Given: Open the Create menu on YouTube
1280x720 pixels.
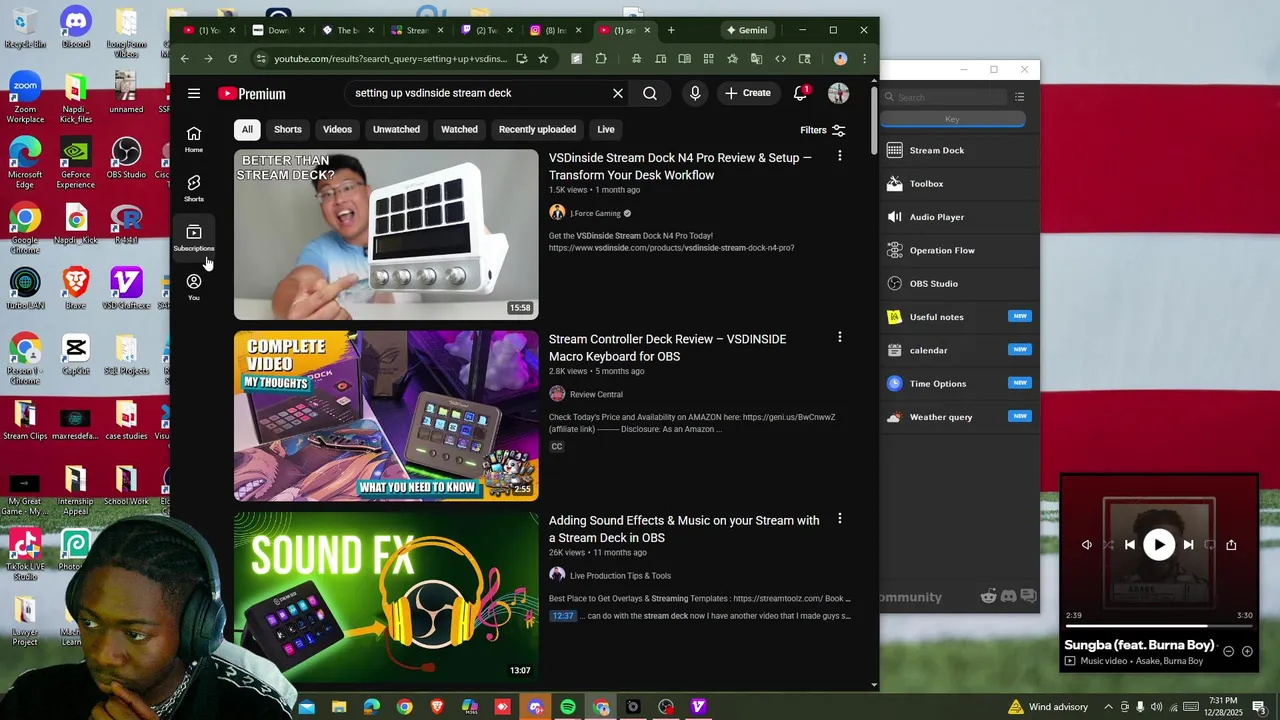Looking at the screenshot, I should pos(748,93).
